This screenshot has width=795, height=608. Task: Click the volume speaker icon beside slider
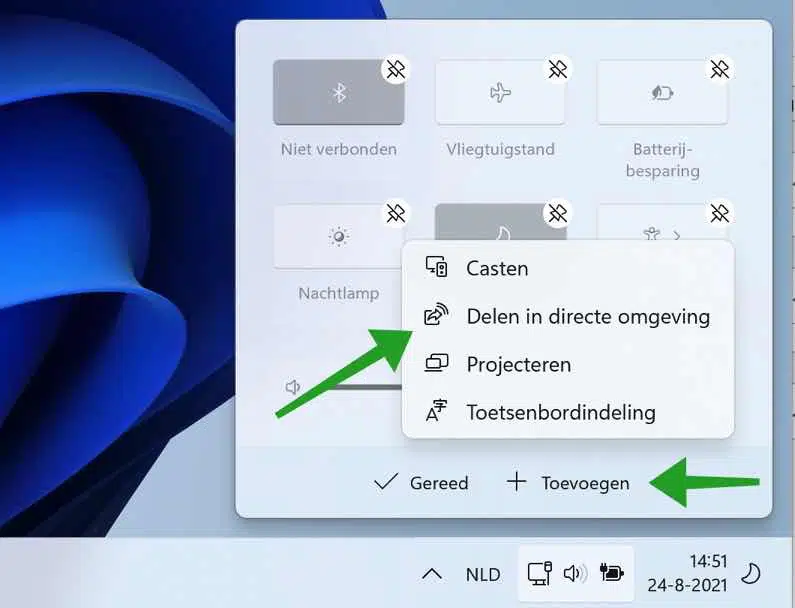point(293,387)
